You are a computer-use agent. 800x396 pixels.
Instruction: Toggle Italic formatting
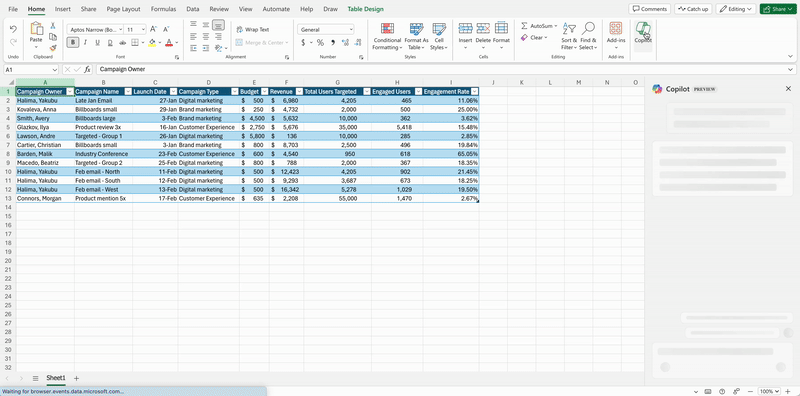pos(85,42)
